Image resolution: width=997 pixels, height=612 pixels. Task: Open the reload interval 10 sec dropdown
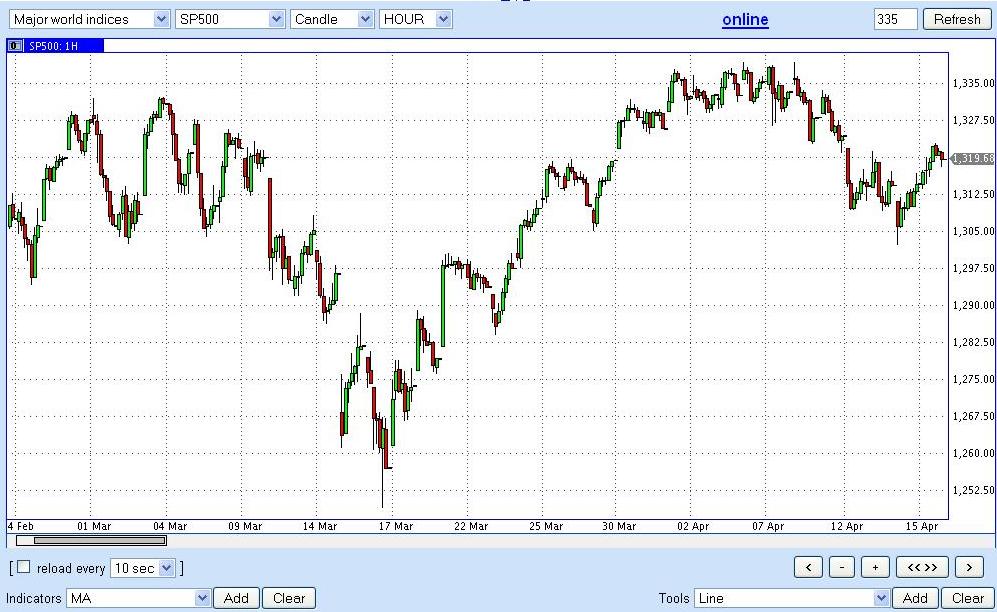143,568
